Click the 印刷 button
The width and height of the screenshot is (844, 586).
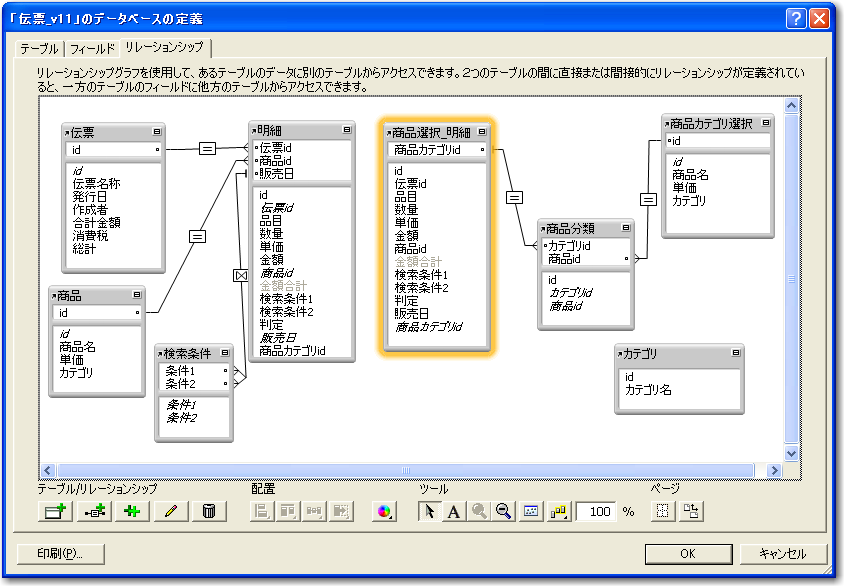pyautogui.click(x=61, y=553)
